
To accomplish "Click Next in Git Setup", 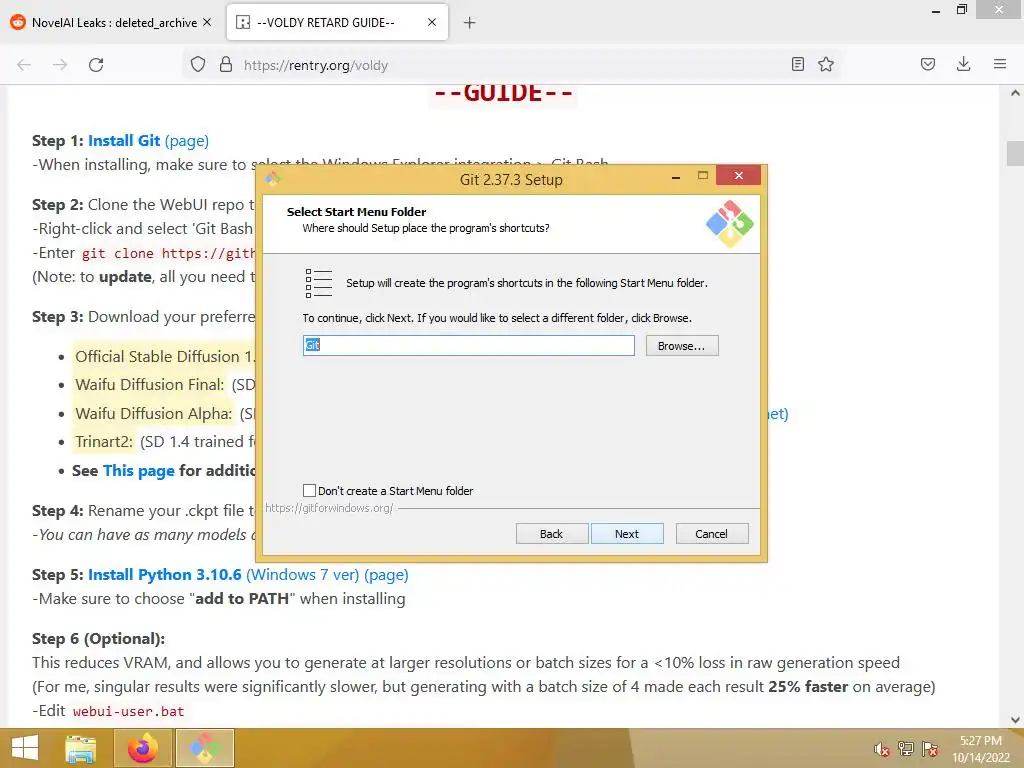I will coord(627,534).
